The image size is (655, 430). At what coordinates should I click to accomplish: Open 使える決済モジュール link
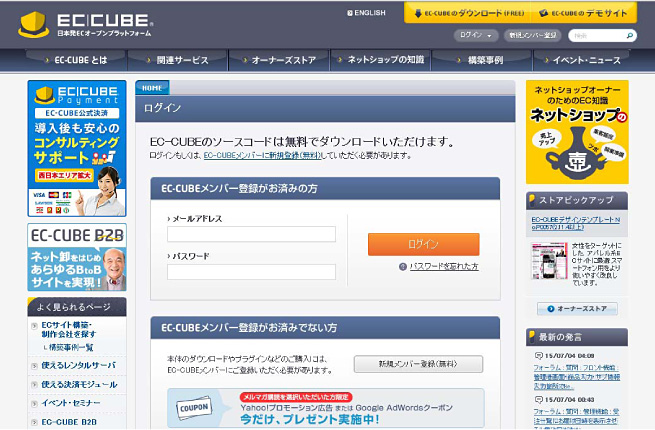[79, 384]
